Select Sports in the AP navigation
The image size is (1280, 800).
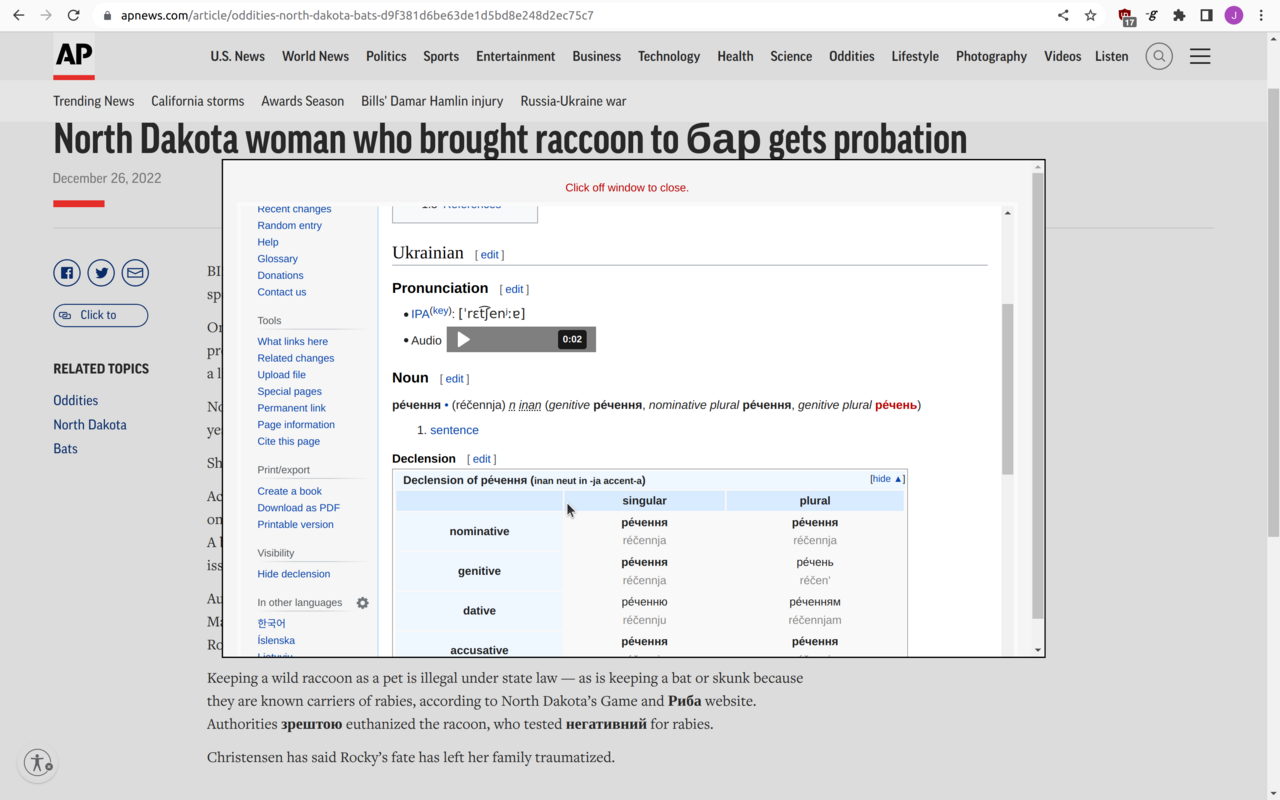441,56
